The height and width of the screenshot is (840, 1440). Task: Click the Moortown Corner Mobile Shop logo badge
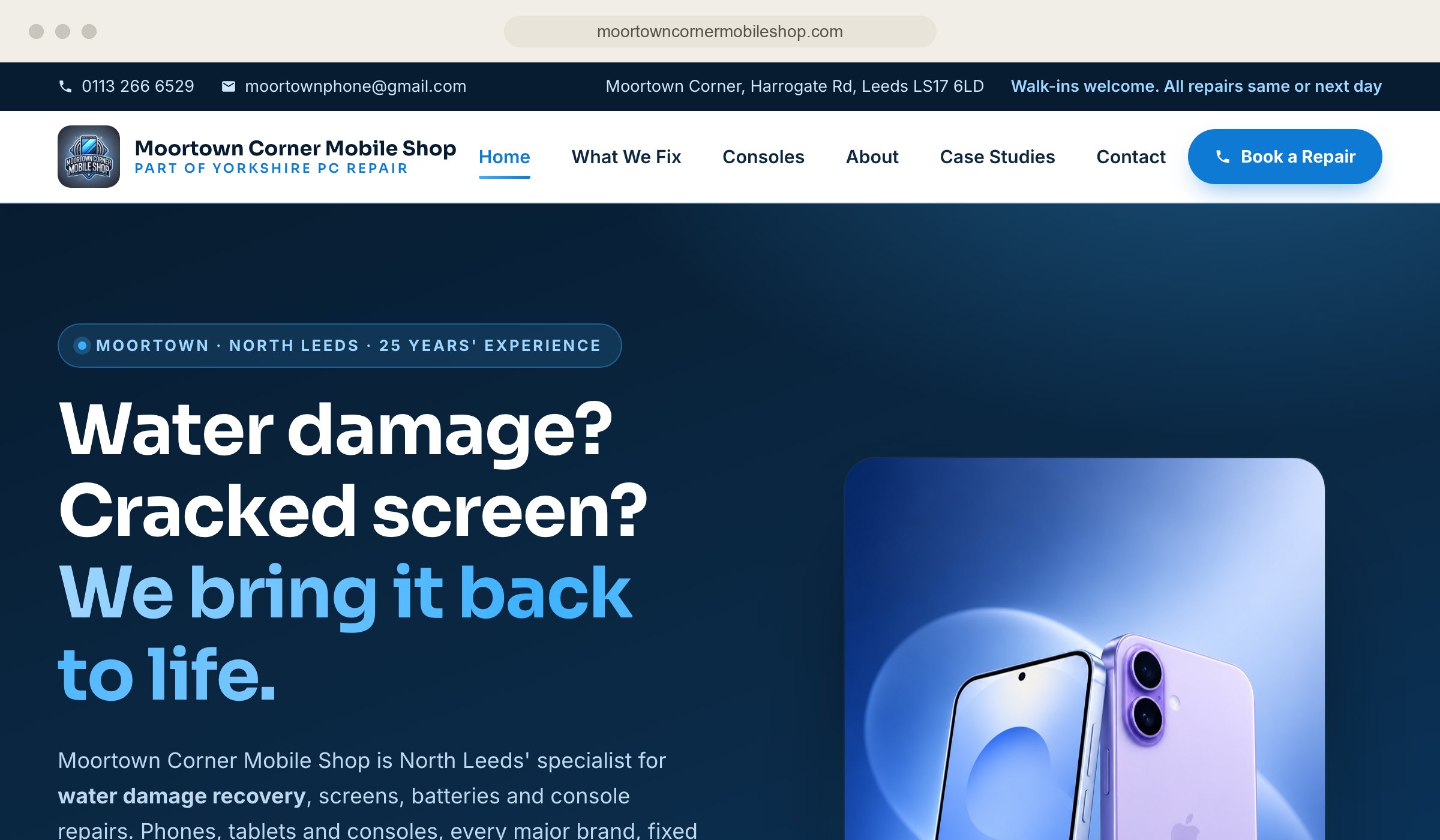89,157
